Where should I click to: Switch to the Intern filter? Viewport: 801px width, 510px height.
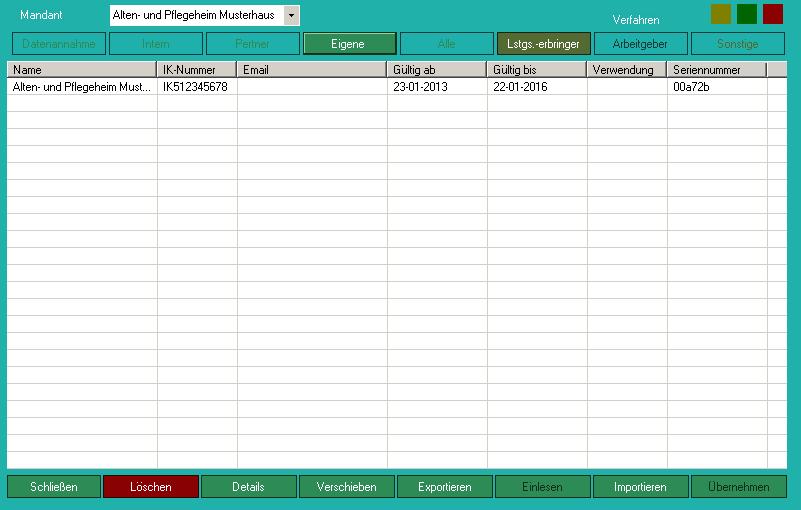coord(156,44)
